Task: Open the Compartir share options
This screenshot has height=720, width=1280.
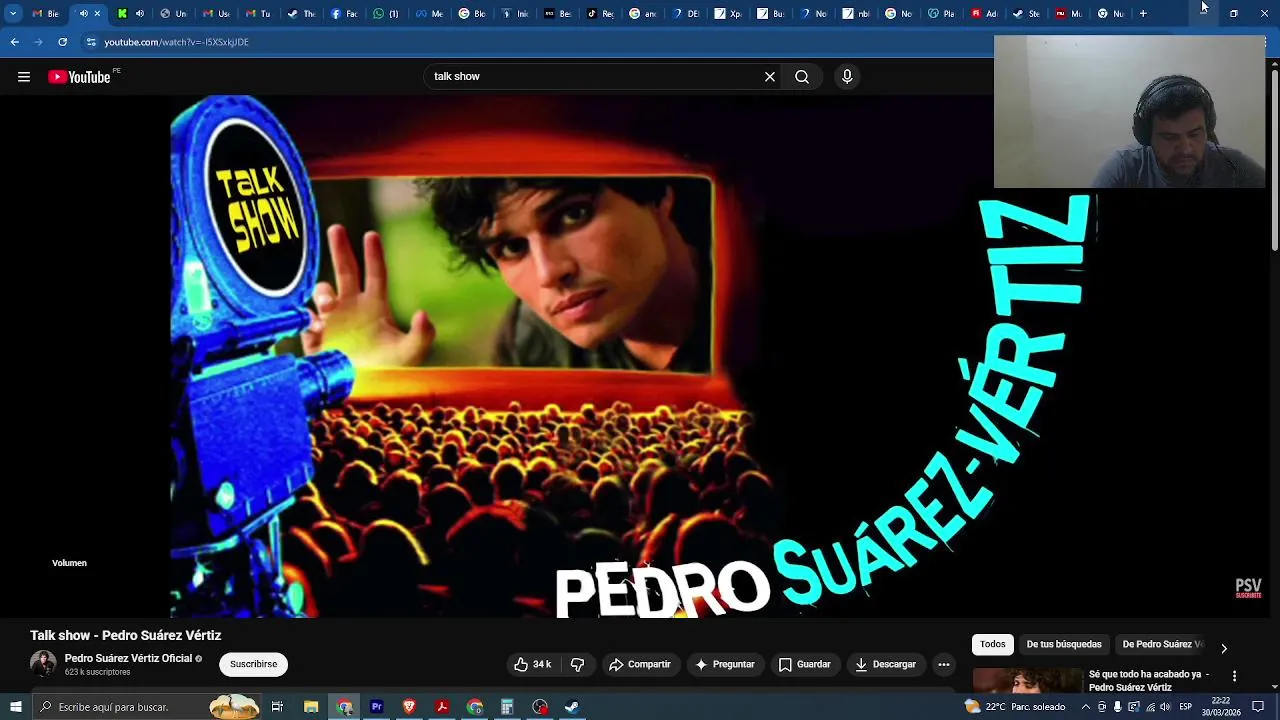Action: tap(640, 664)
